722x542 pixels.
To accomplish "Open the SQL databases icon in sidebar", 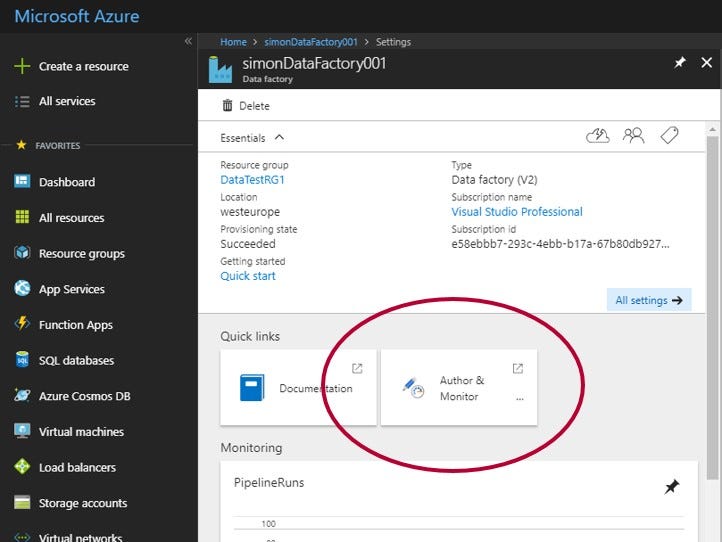I will click(x=22, y=360).
